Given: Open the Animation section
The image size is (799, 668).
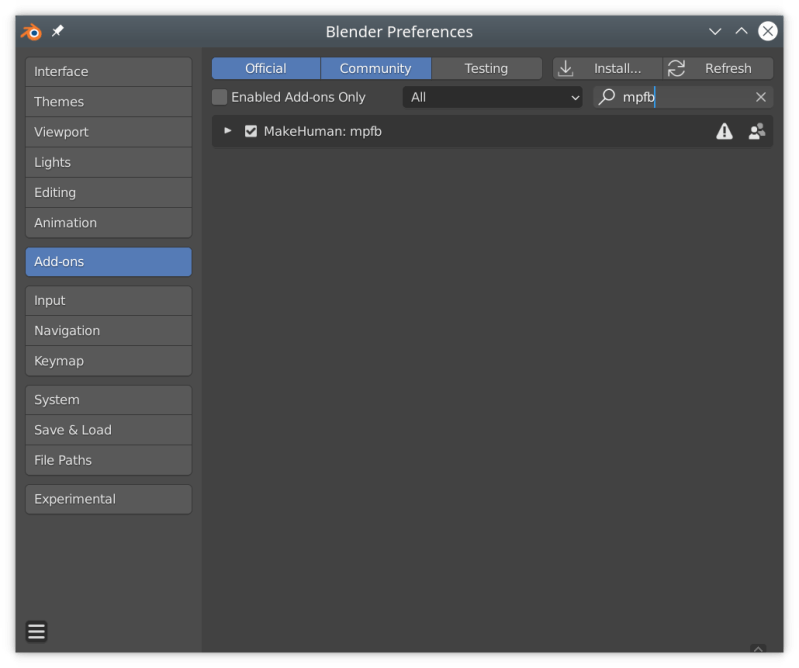Looking at the screenshot, I should point(109,223).
